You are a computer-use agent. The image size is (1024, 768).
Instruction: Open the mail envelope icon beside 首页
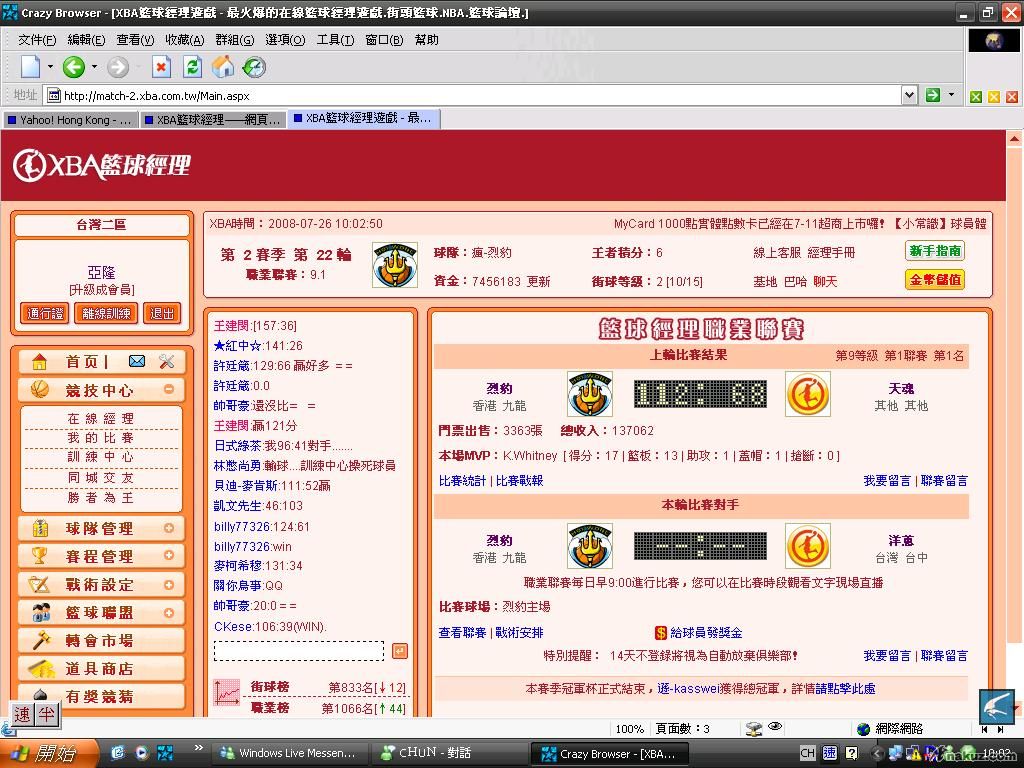137,362
